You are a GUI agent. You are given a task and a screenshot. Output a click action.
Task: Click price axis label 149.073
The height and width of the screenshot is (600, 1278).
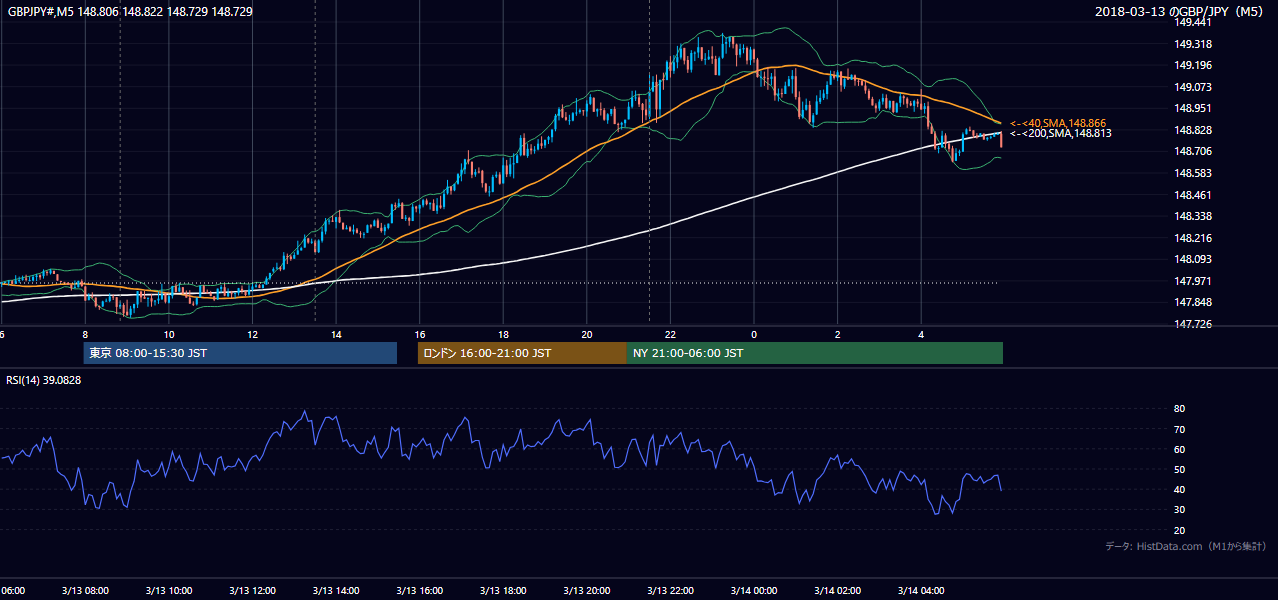[x=1193, y=87]
